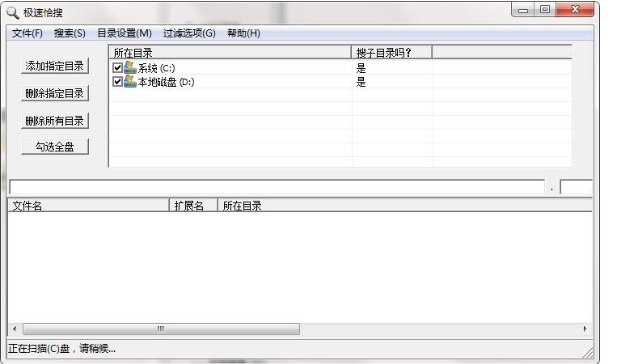Viewport: 621px width, 364px height.
Task: Open the 过滤选项(G) menu
Action: 189,33
